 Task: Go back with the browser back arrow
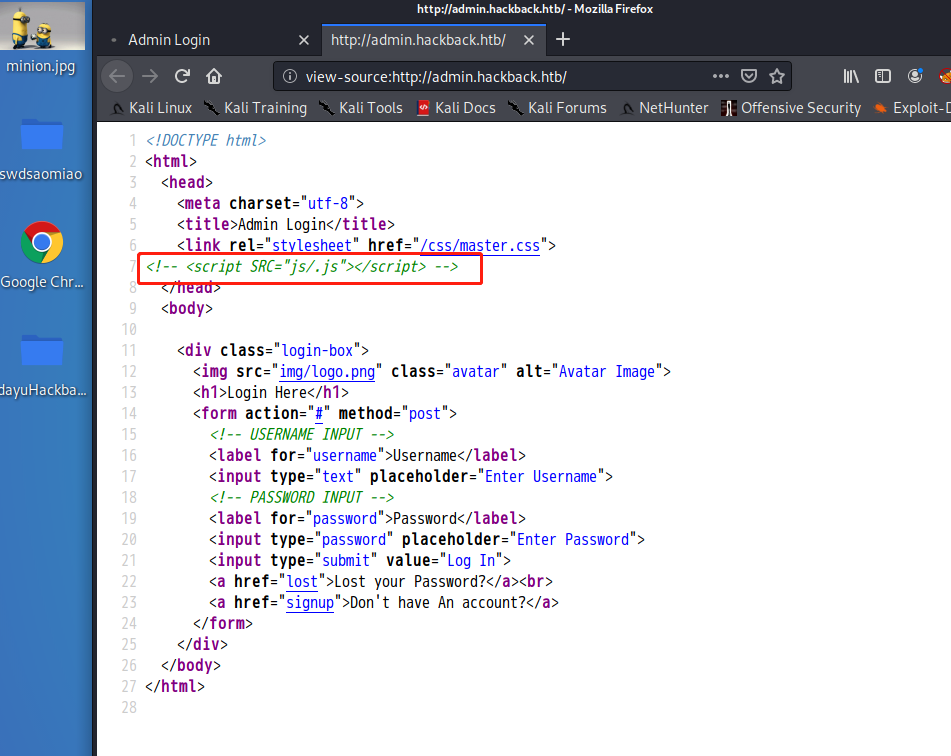click(x=118, y=76)
